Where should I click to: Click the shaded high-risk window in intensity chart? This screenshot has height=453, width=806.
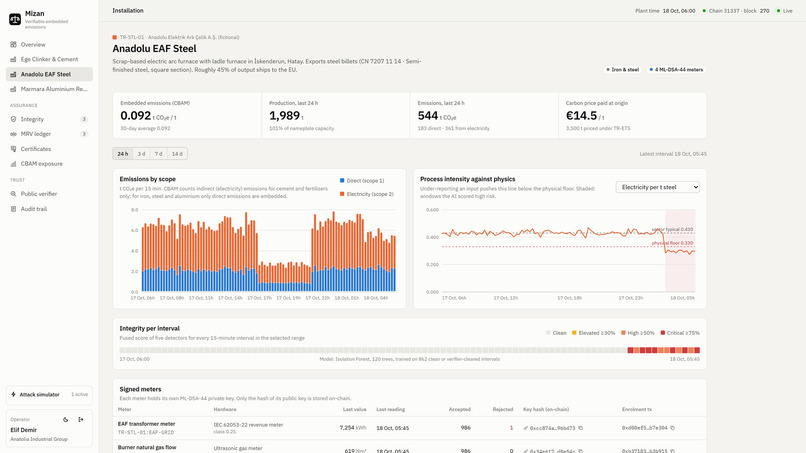pyautogui.click(x=680, y=250)
